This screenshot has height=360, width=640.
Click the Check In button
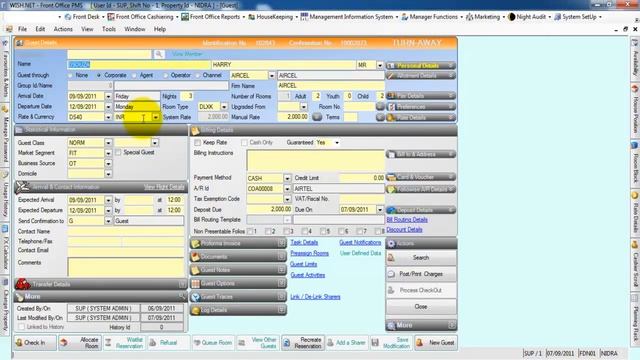pos(35,343)
